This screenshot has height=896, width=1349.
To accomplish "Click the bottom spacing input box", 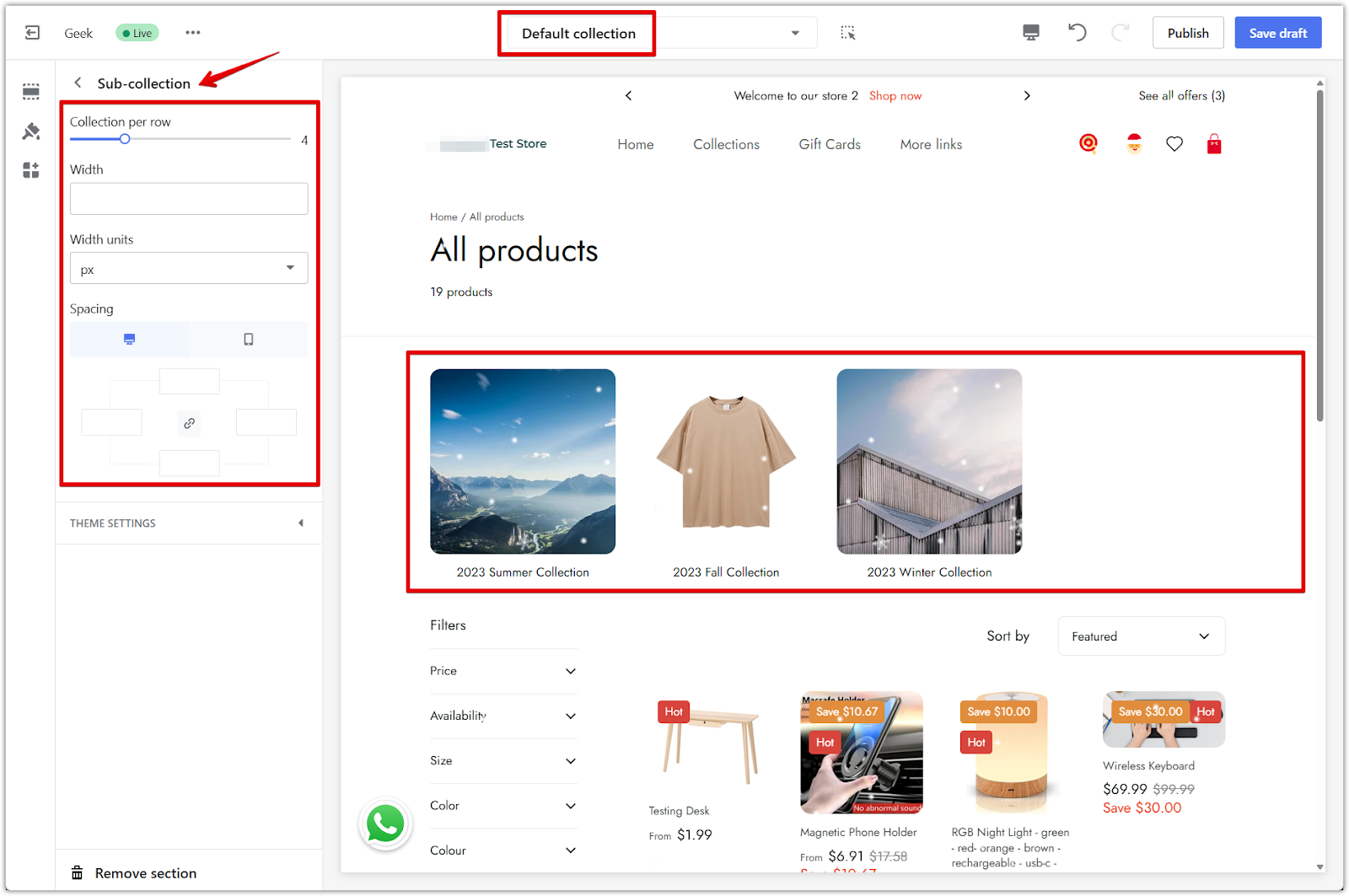I will click(190, 463).
